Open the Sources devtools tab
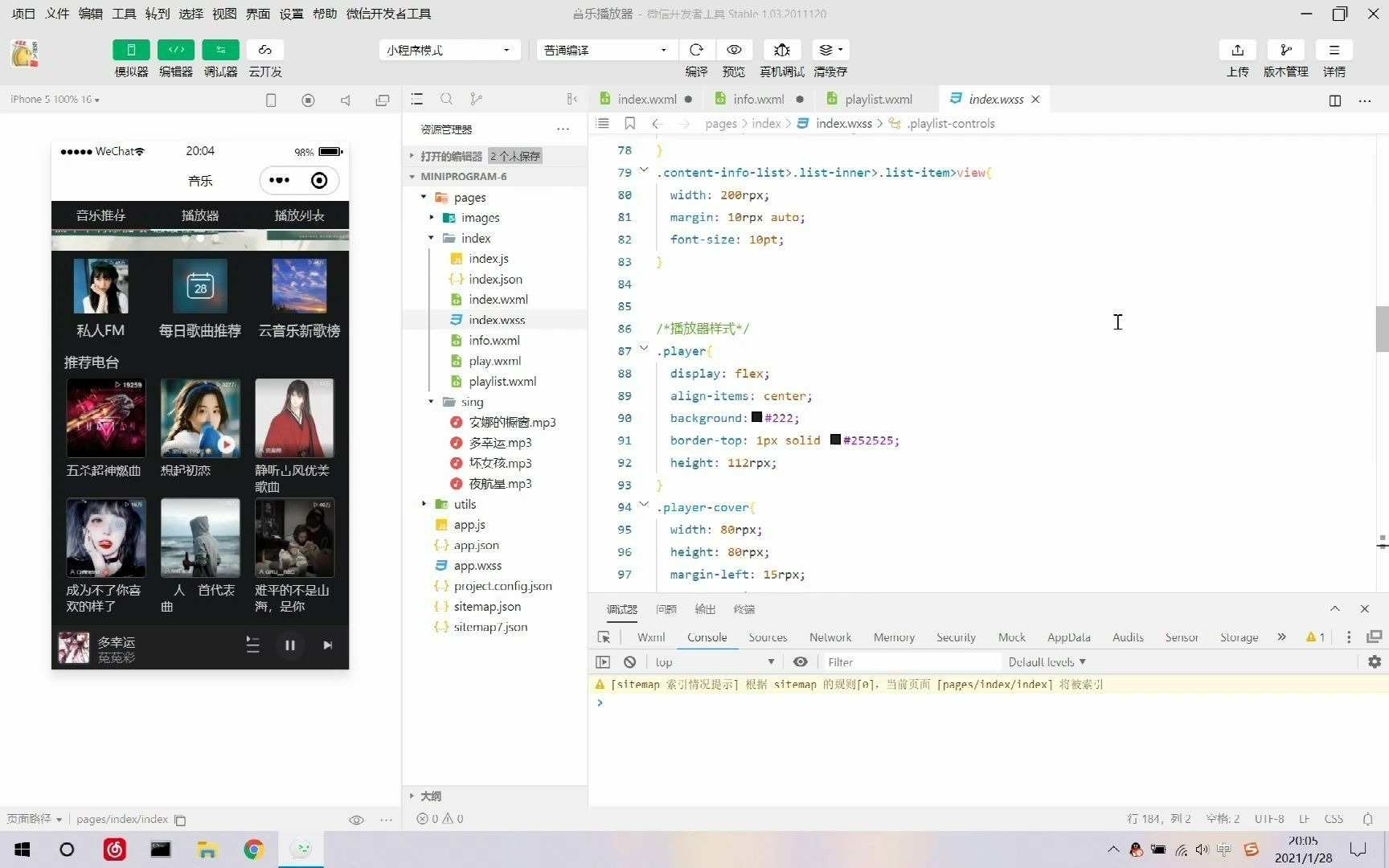The width and height of the screenshot is (1389, 868). 768,637
